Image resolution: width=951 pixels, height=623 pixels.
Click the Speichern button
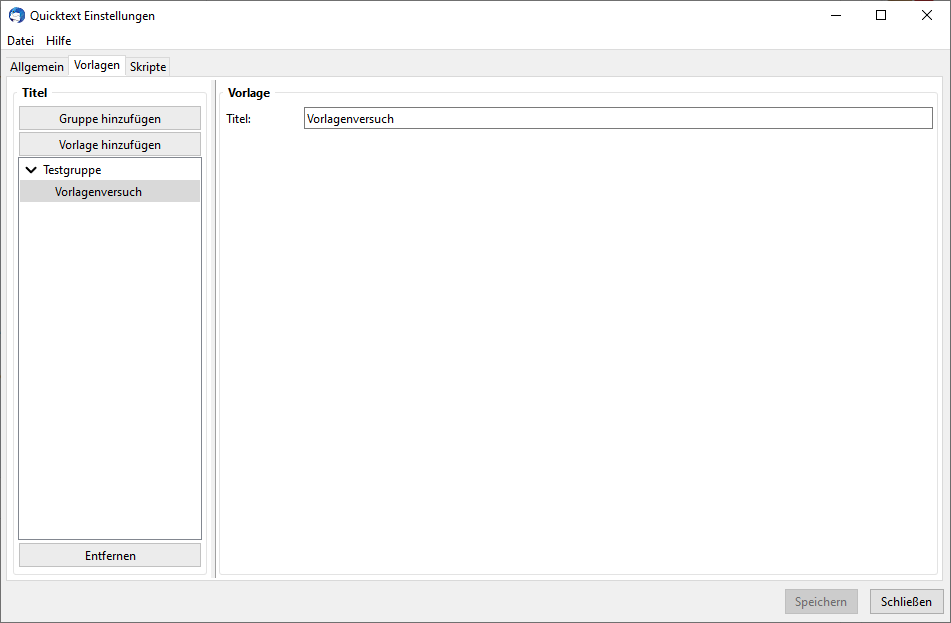click(x=821, y=601)
